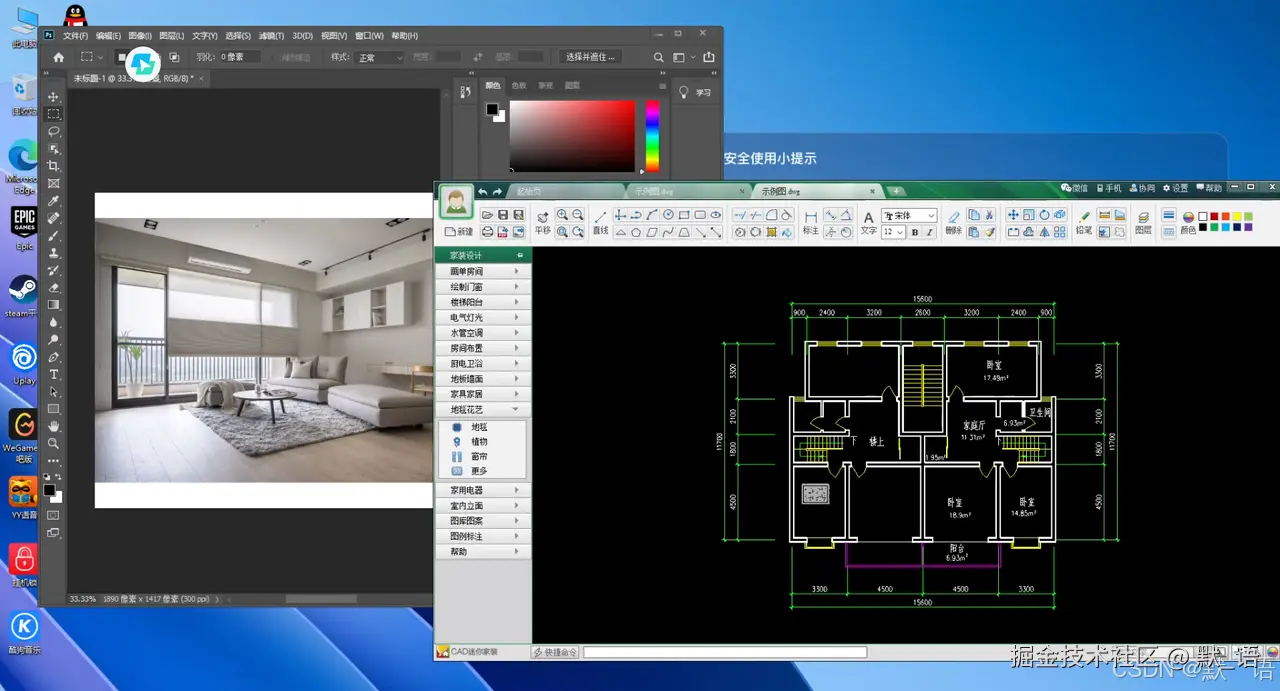
Task: Click Photoshop share/export icon
Action: pyautogui.click(x=709, y=58)
